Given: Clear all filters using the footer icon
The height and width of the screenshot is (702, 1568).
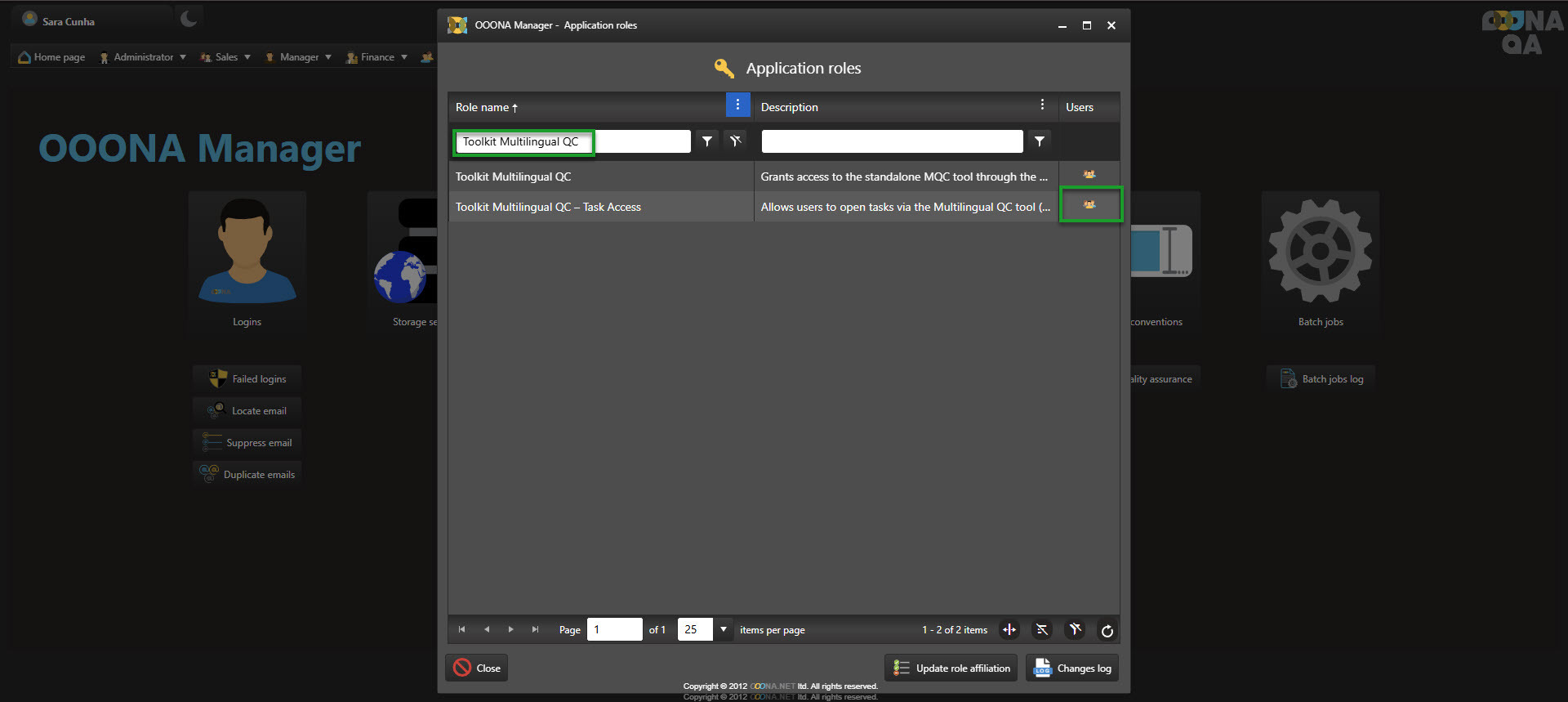Looking at the screenshot, I should (1075, 630).
